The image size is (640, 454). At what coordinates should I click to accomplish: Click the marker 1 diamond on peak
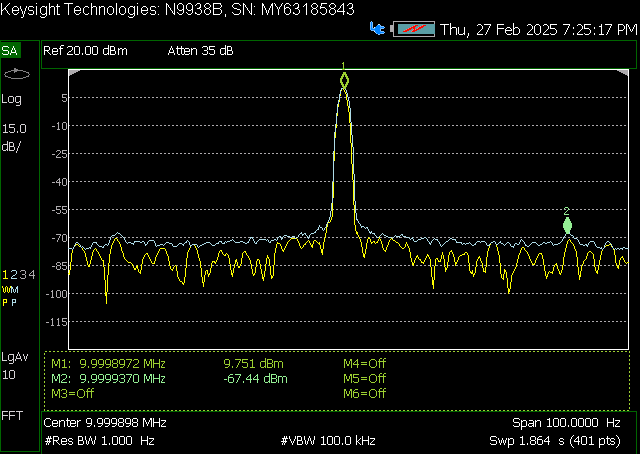pos(344,80)
